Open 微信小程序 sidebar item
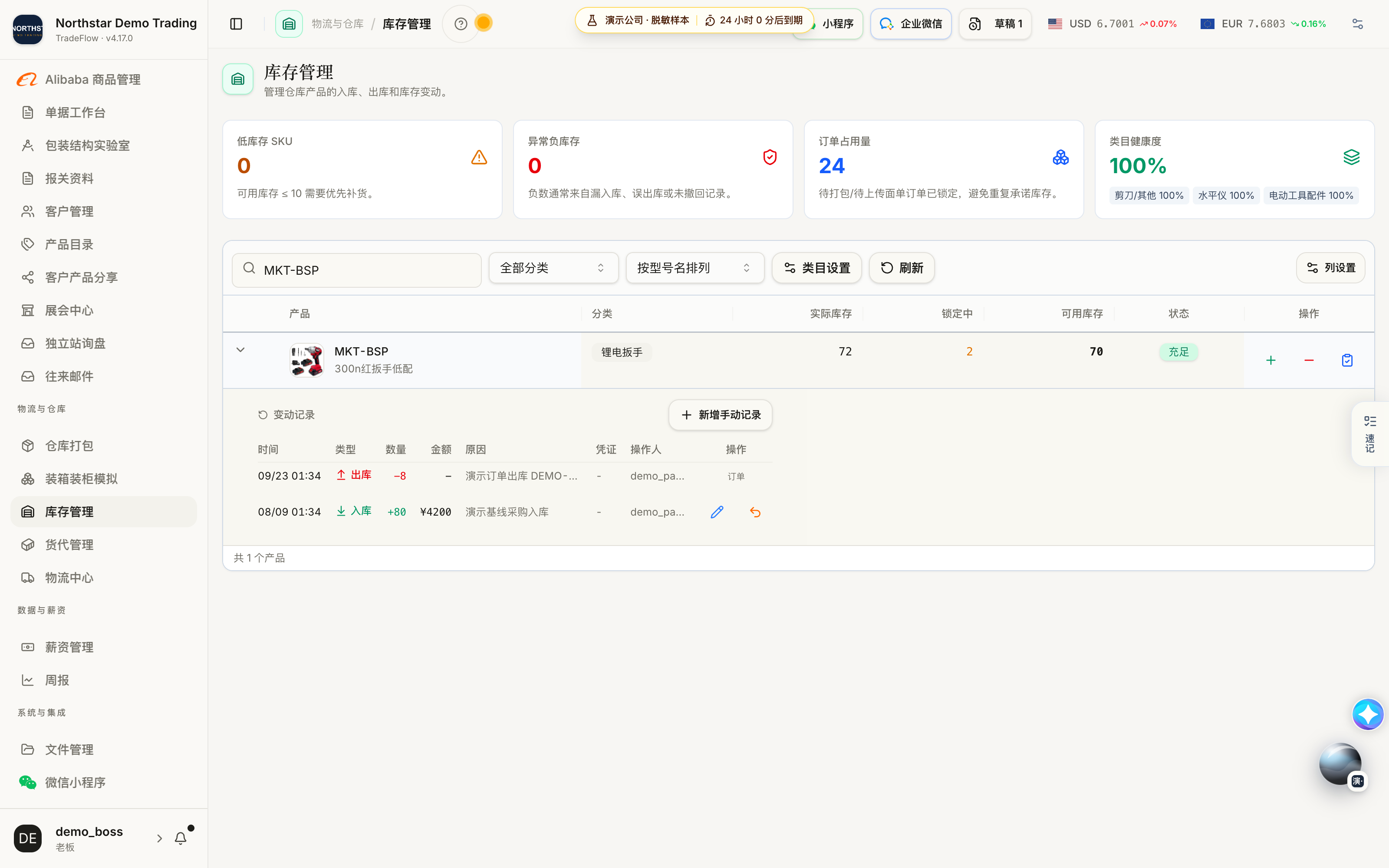Viewport: 1389px width, 868px height. tap(103, 783)
